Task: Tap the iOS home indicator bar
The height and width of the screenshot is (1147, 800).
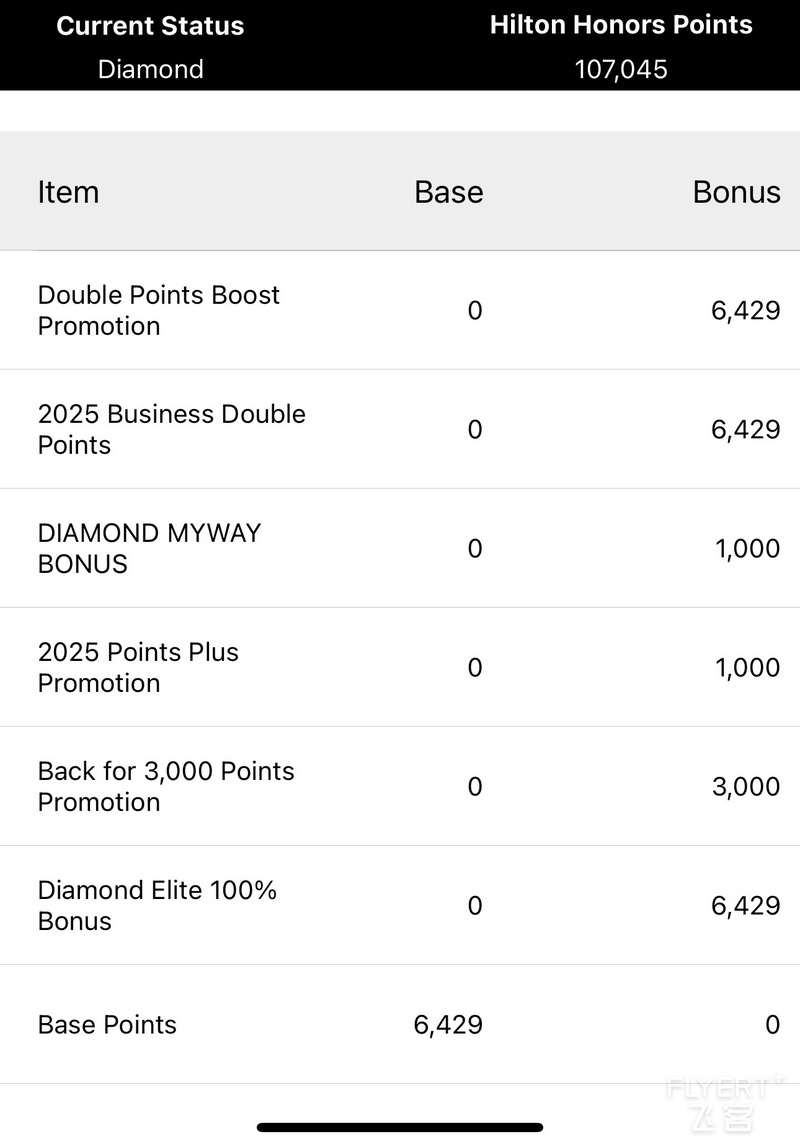Action: tap(400, 1127)
